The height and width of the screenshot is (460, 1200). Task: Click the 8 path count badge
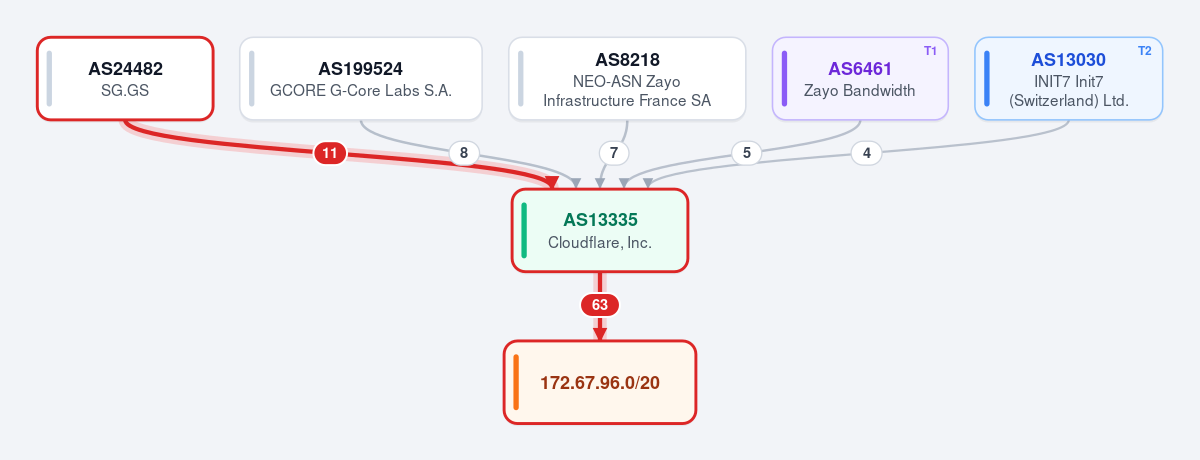click(463, 153)
